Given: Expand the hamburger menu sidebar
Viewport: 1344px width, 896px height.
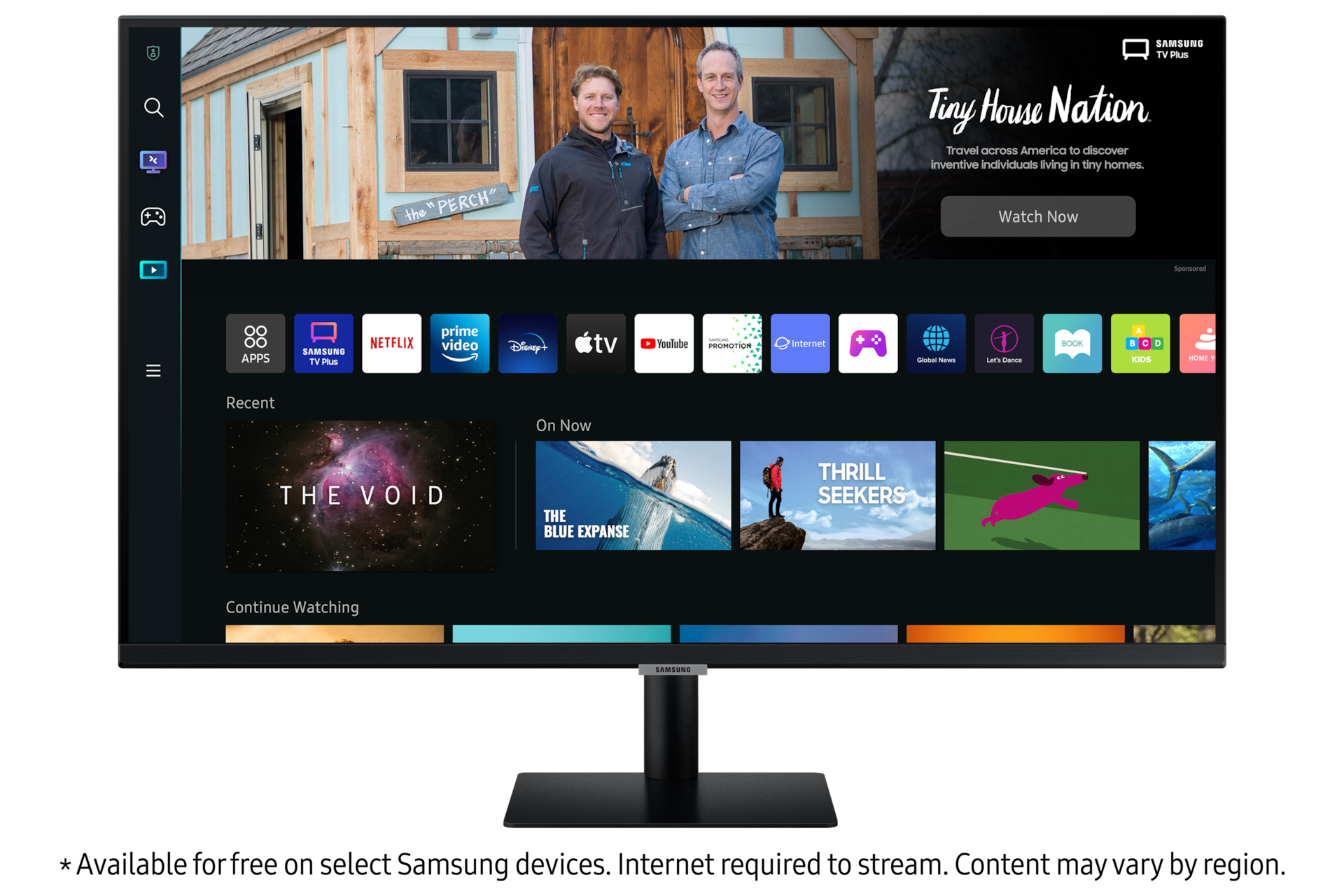Looking at the screenshot, I should [153, 370].
